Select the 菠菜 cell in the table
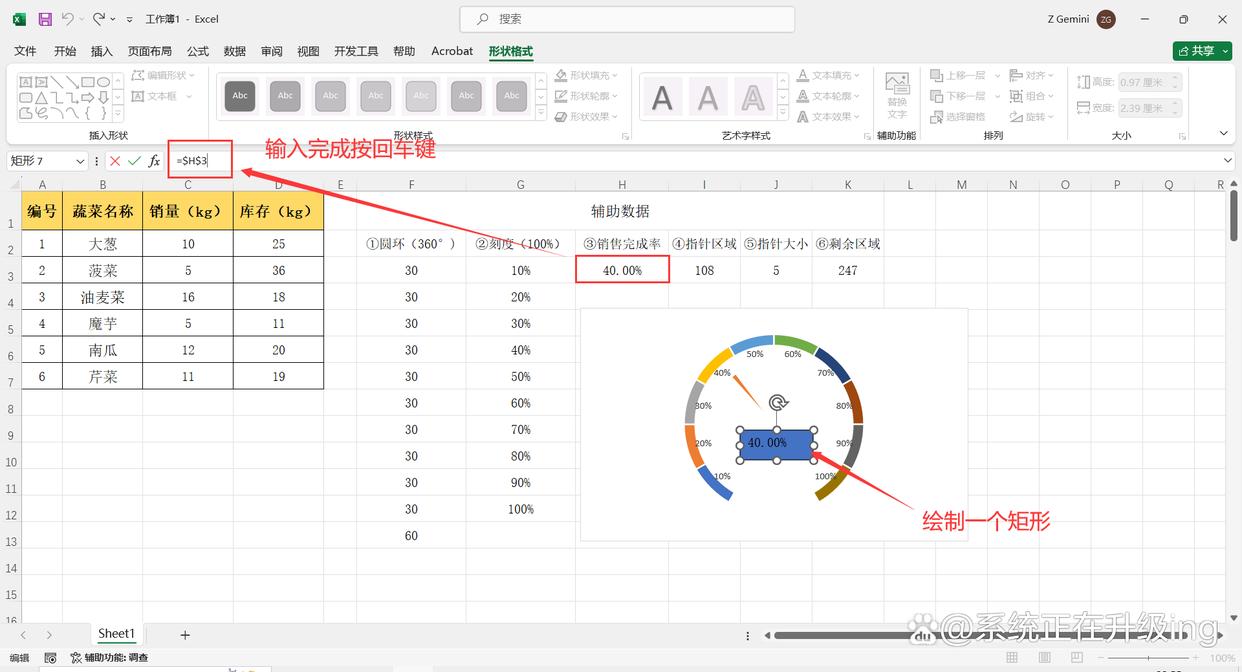 tap(102, 270)
